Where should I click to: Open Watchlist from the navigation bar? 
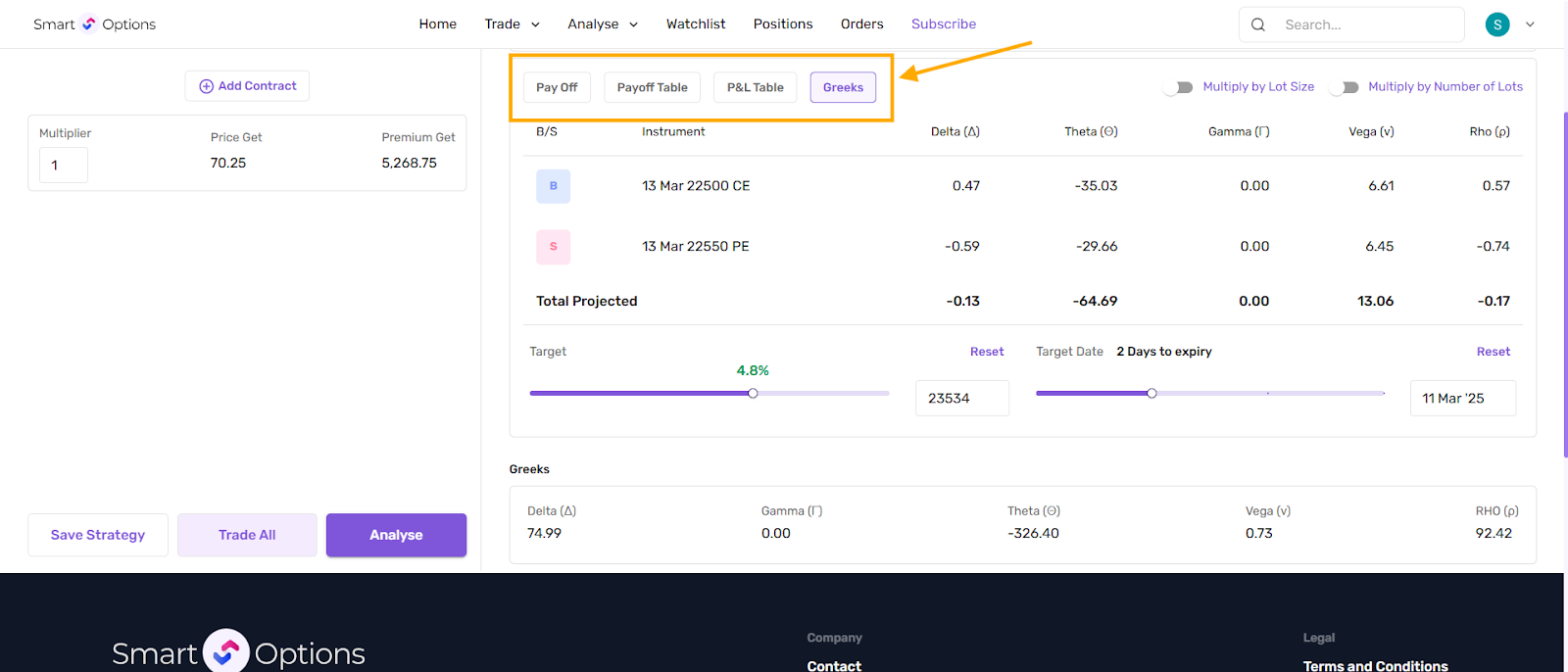(696, 24)
